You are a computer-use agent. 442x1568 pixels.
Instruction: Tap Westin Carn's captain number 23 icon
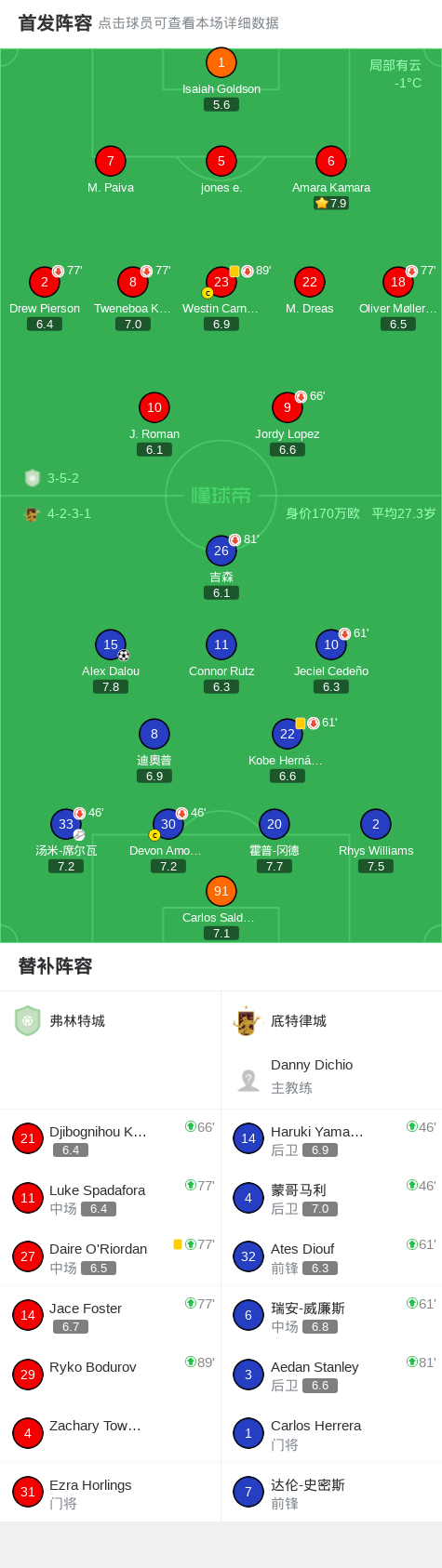pos(221,282)
